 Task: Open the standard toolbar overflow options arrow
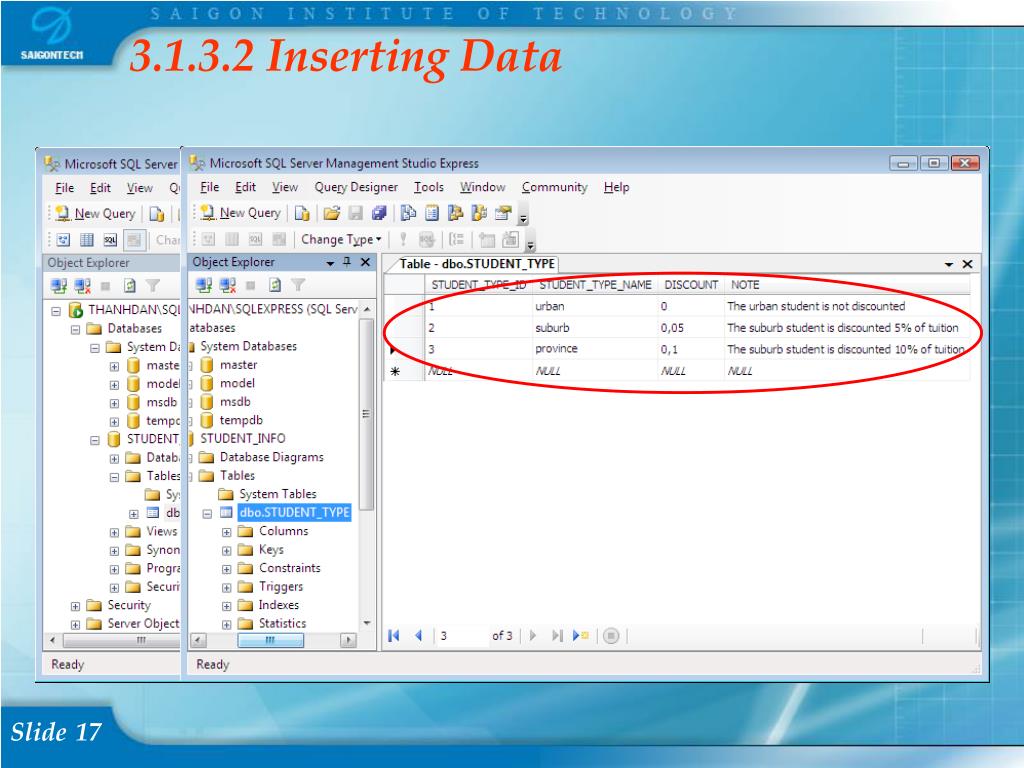(x=524, y=217)
